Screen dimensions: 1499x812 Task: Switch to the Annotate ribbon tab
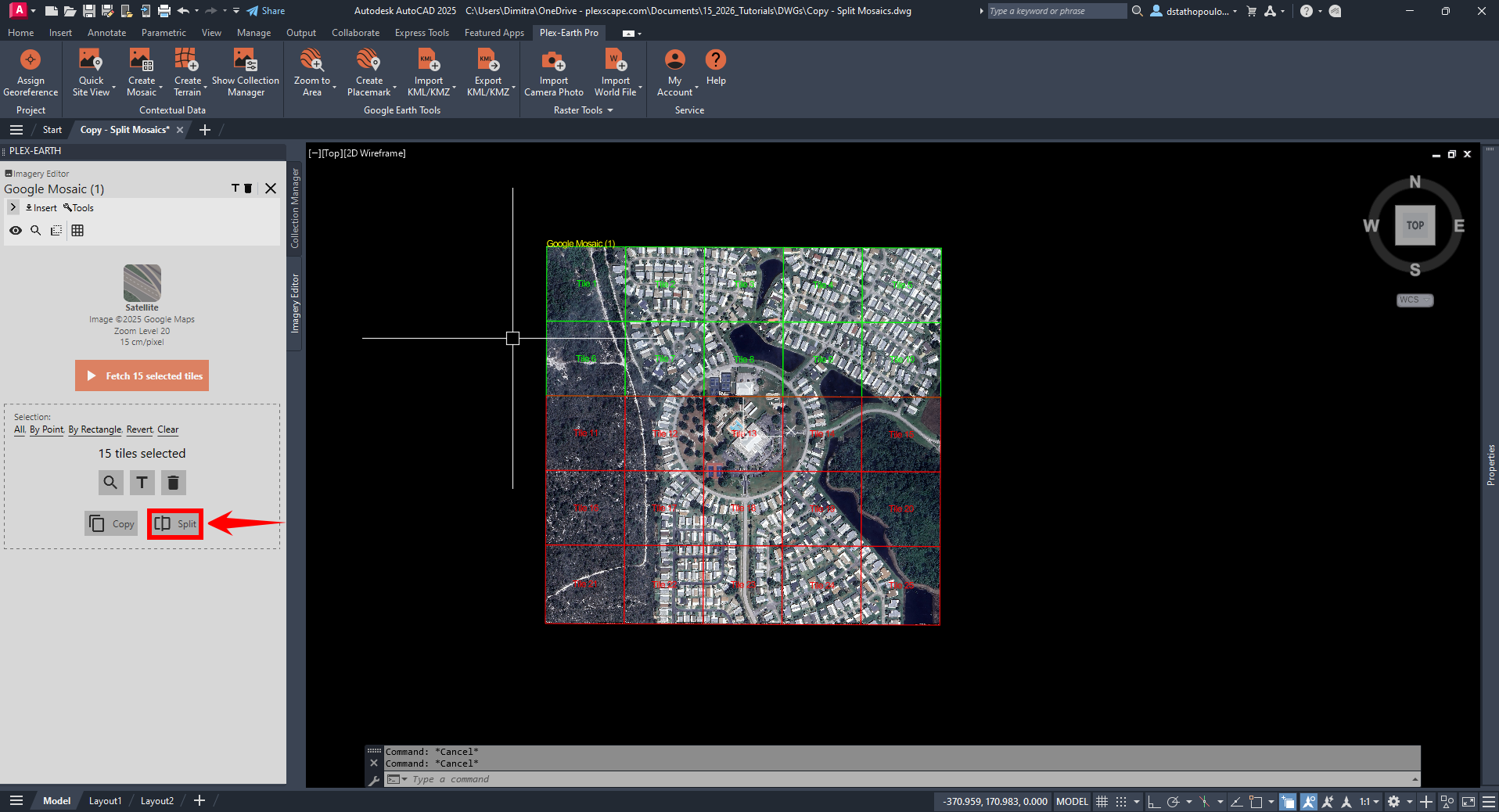point(106,33)
